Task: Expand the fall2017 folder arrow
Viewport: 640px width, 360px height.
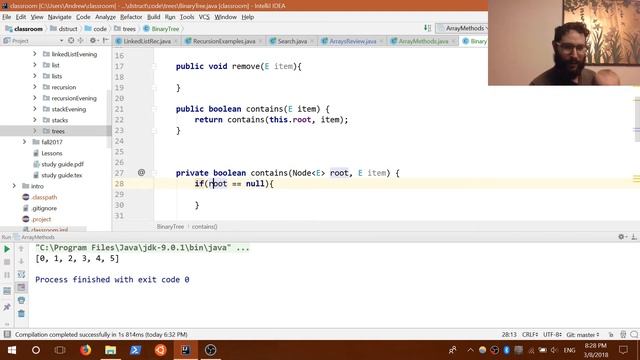Action: [24, 142]
